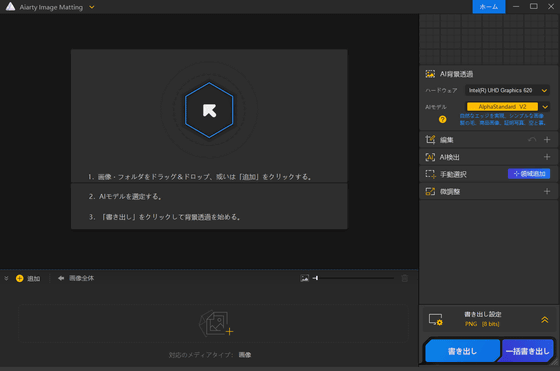Click the 編集 crop edit icon
Screen dimensions: 560x371
[x=430, y=140]
